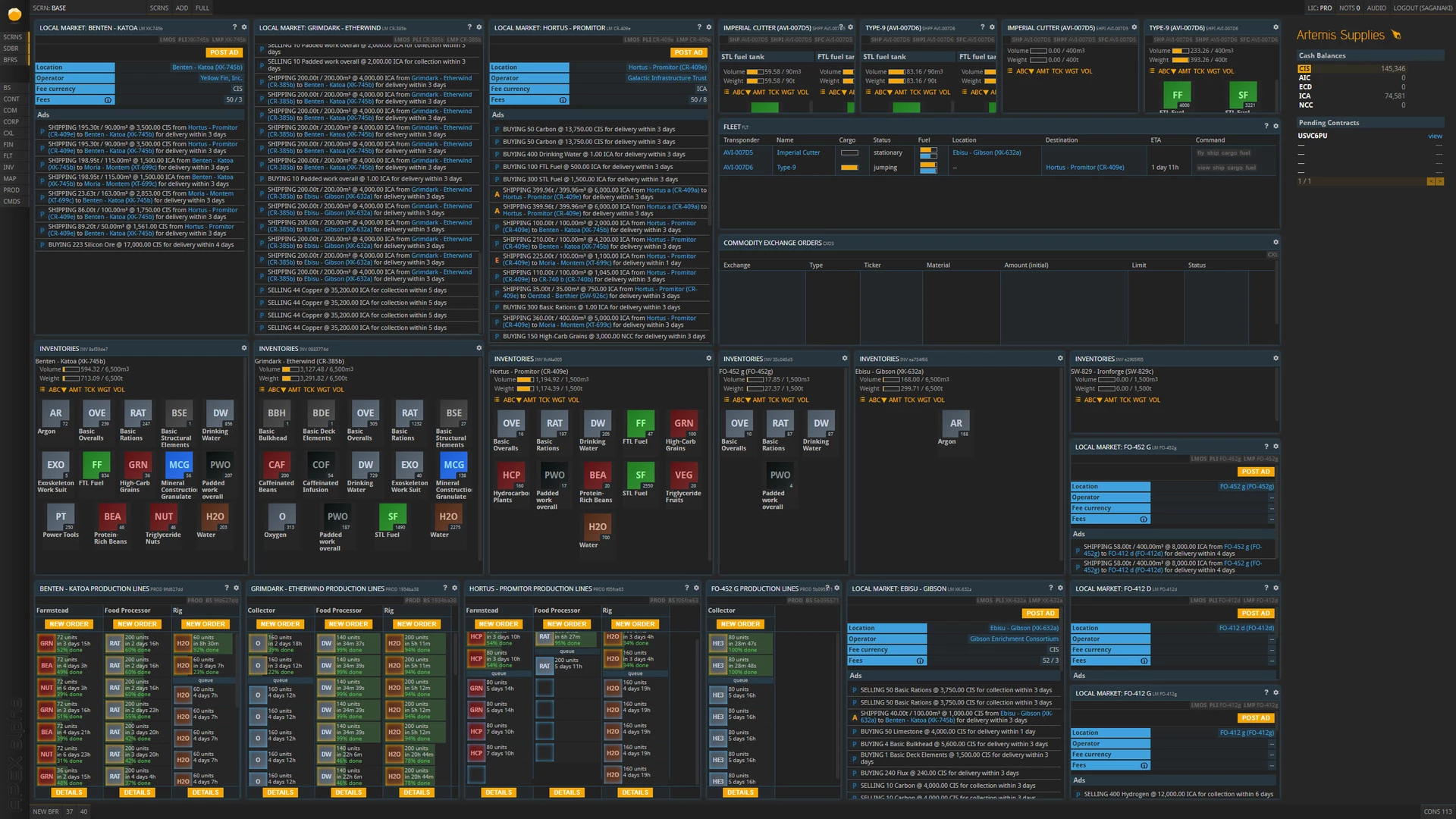Click POST AD in Hortus-Promitor local market
The height and width of the screenshot is (819, 1456).
[689, 52]
